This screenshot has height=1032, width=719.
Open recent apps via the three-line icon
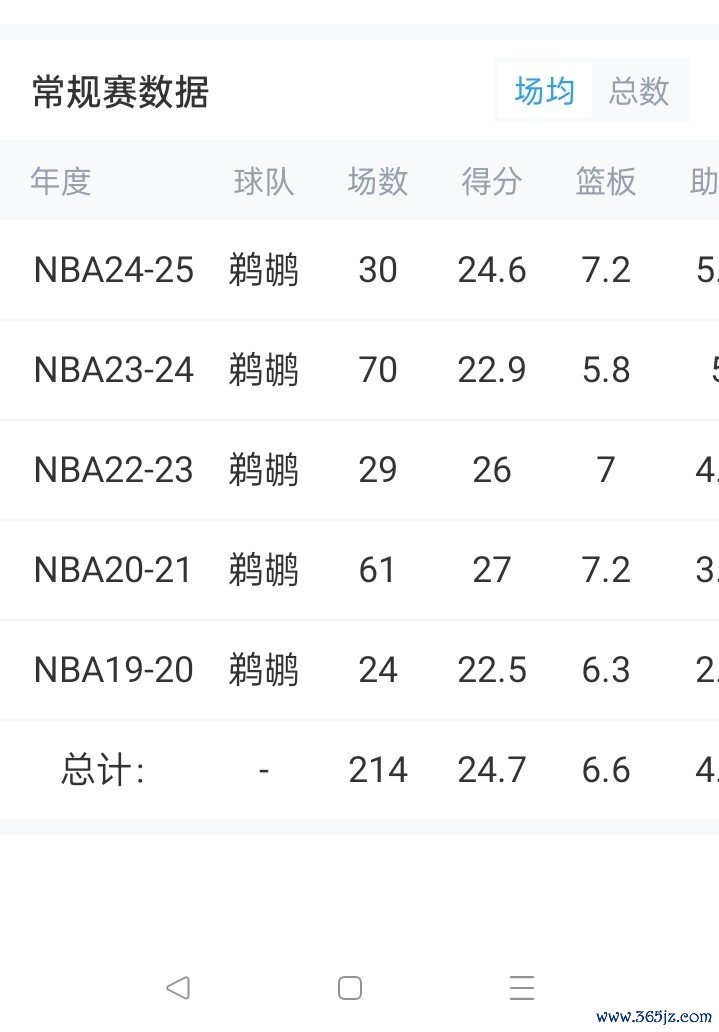point(521,988)
